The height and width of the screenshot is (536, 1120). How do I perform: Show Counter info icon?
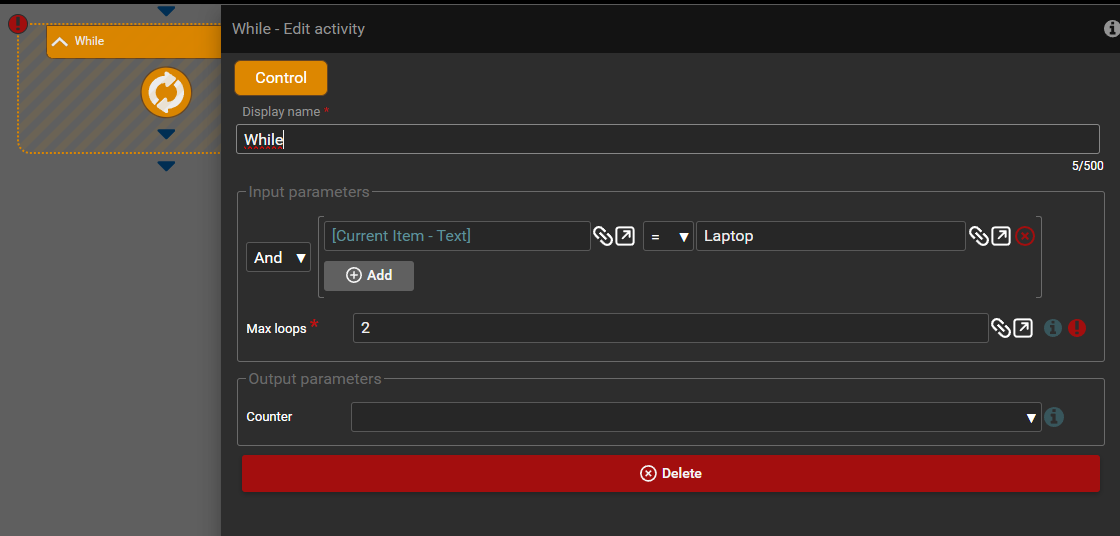(1053, 417)
